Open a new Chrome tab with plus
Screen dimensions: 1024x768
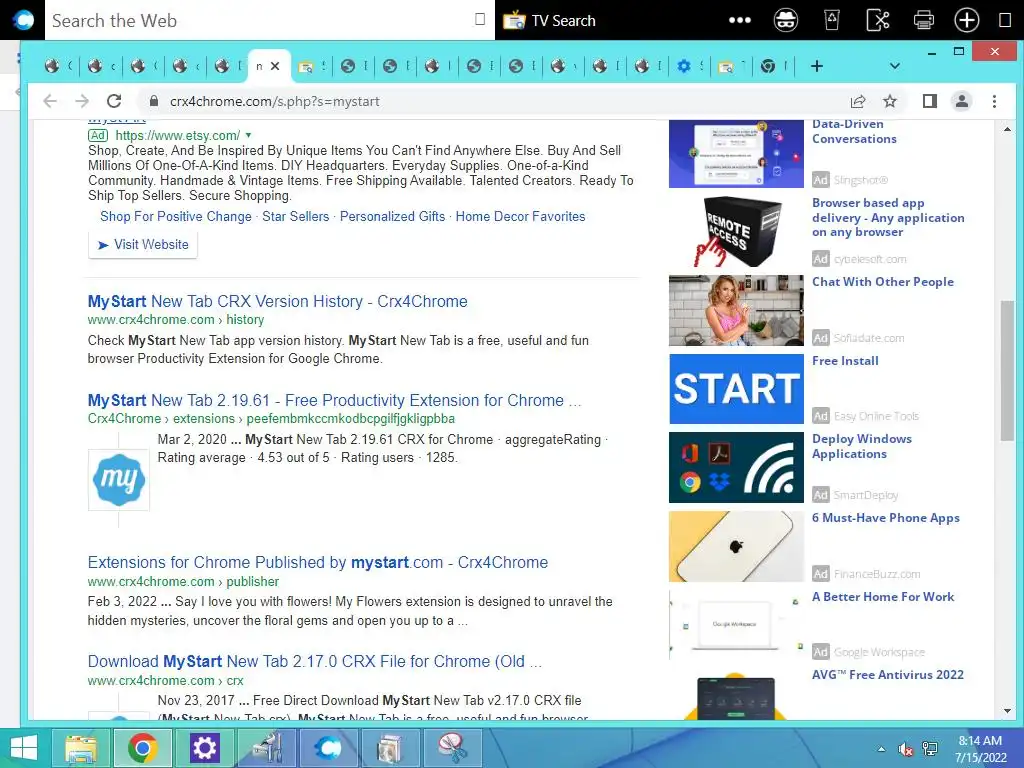click(x=816, y=66)
